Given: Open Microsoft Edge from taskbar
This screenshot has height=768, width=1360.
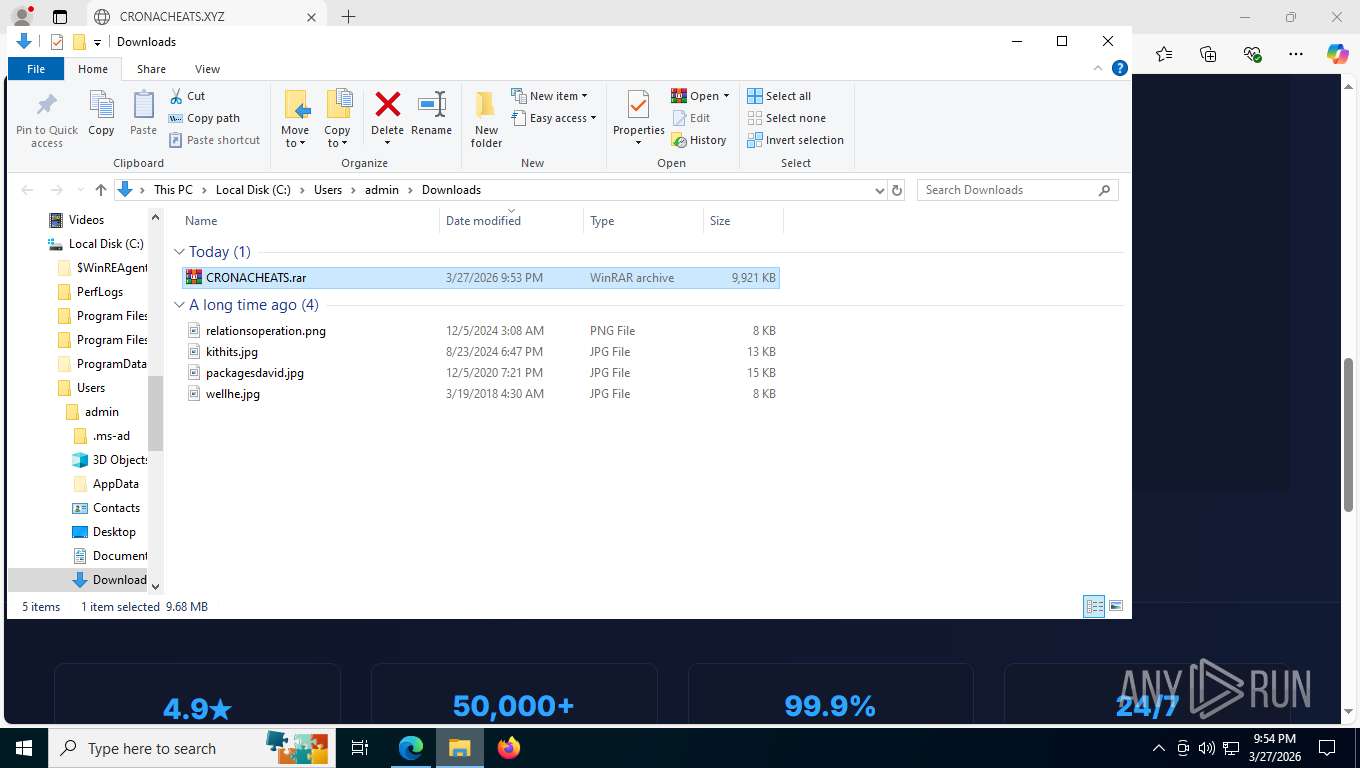Looking at the screenshot, I should (x=411, y=748).
